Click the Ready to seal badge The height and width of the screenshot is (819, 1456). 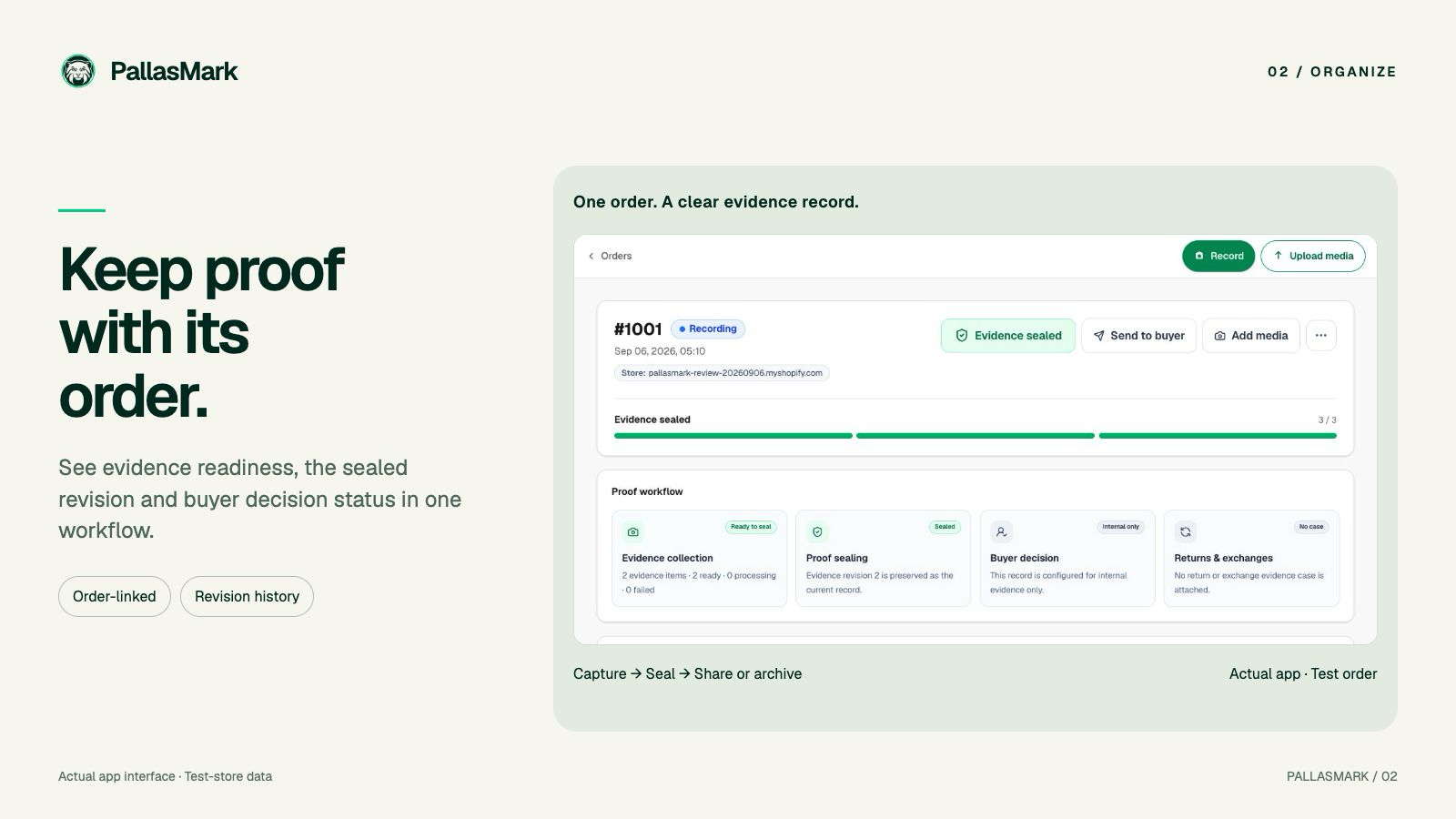(751, 527)
